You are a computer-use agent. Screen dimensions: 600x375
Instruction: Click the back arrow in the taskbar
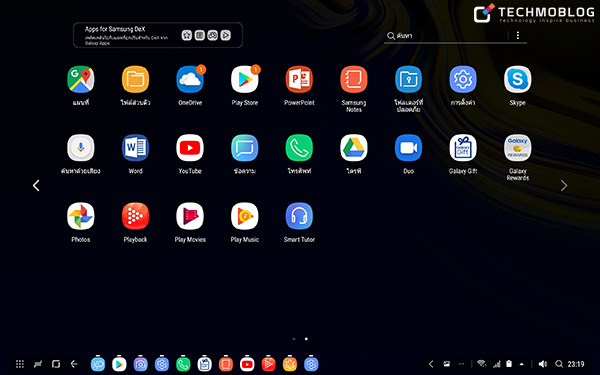[74, 364]
